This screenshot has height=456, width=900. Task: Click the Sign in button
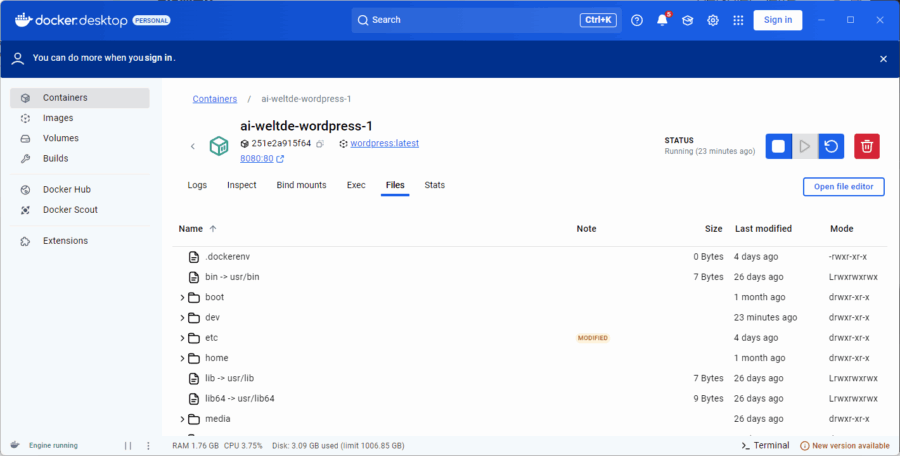(x=778, y=20)
